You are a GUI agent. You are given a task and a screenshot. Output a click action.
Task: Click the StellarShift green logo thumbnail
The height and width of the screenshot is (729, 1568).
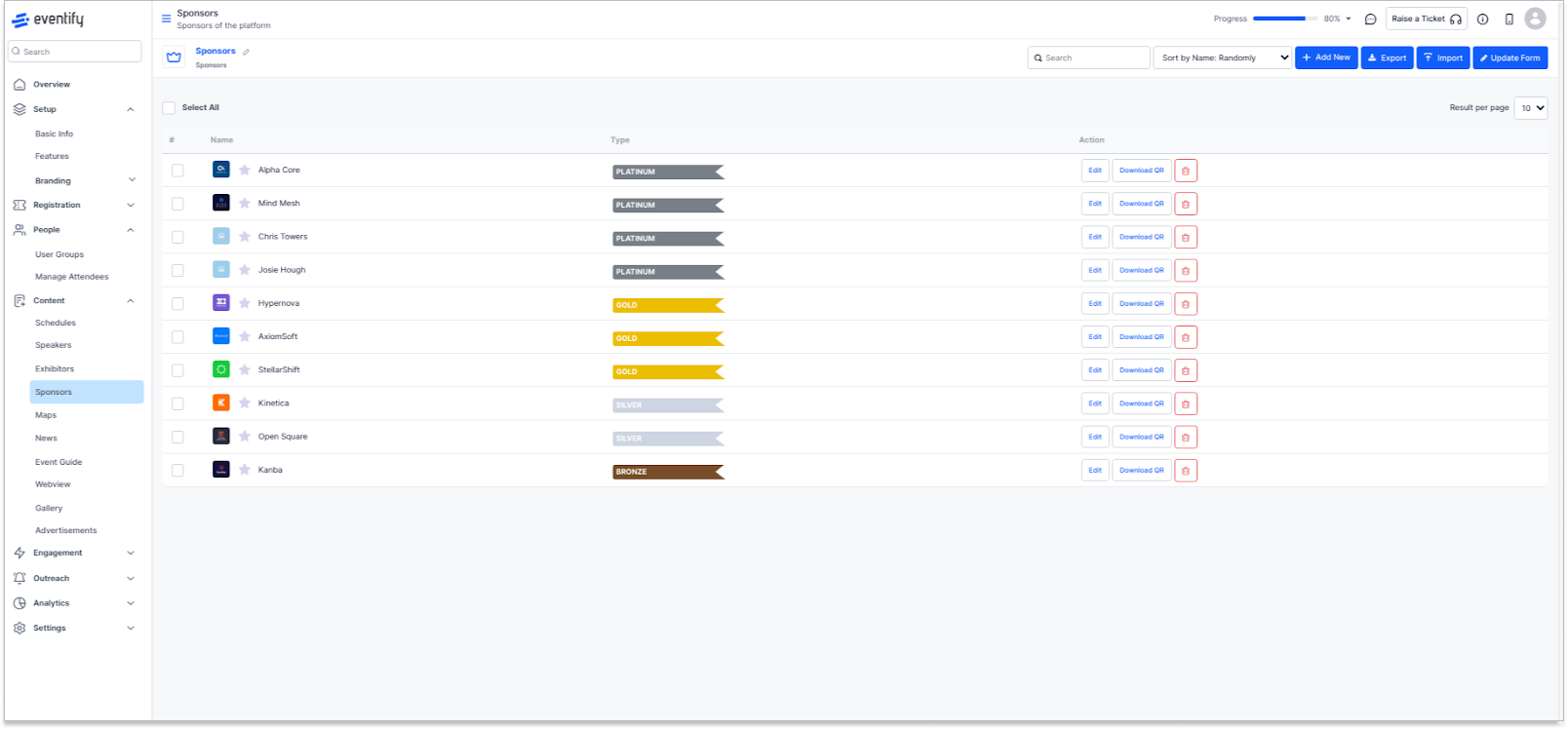(221, 369)
